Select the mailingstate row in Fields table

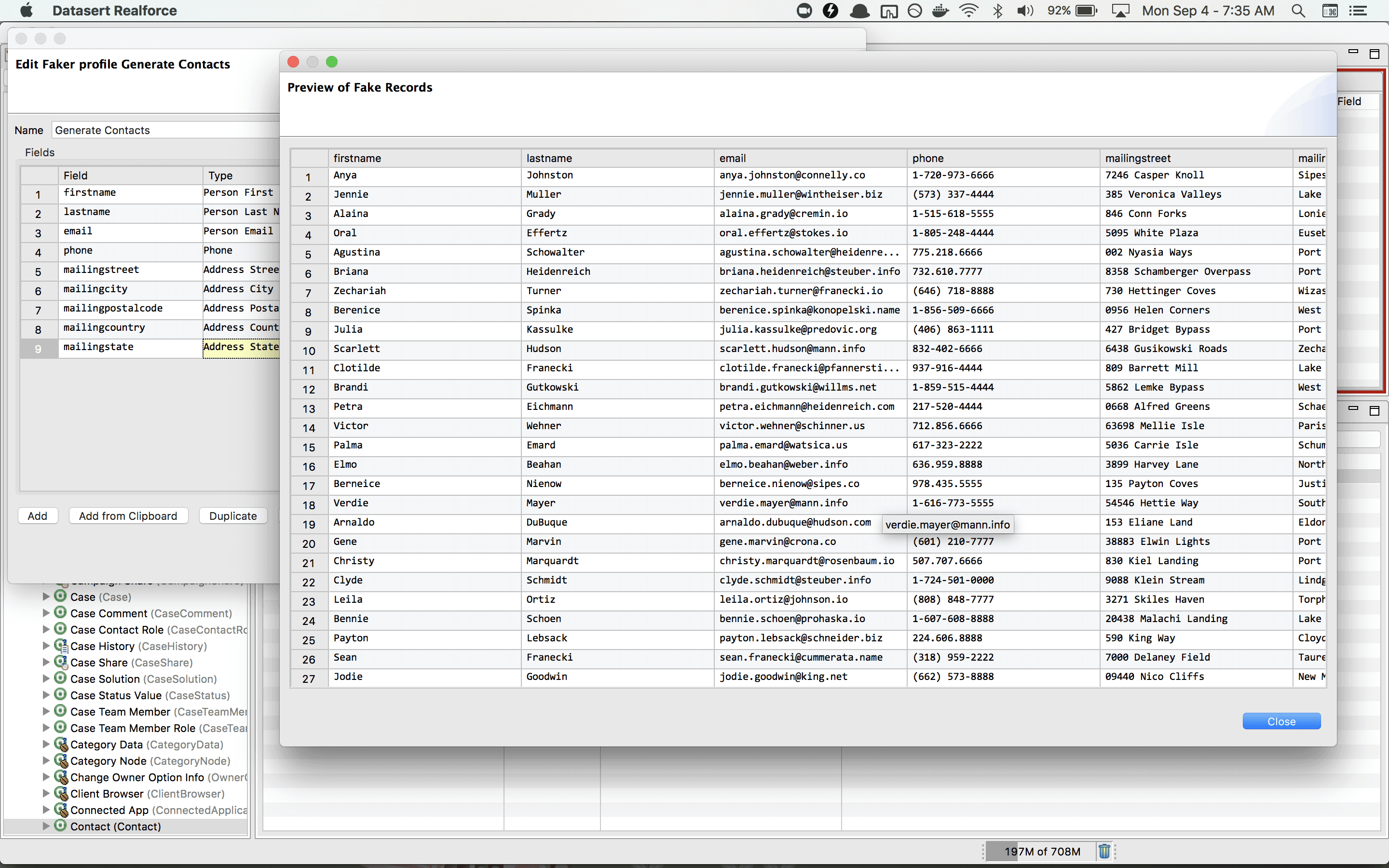pyautogui.click(x=98, y=347)
